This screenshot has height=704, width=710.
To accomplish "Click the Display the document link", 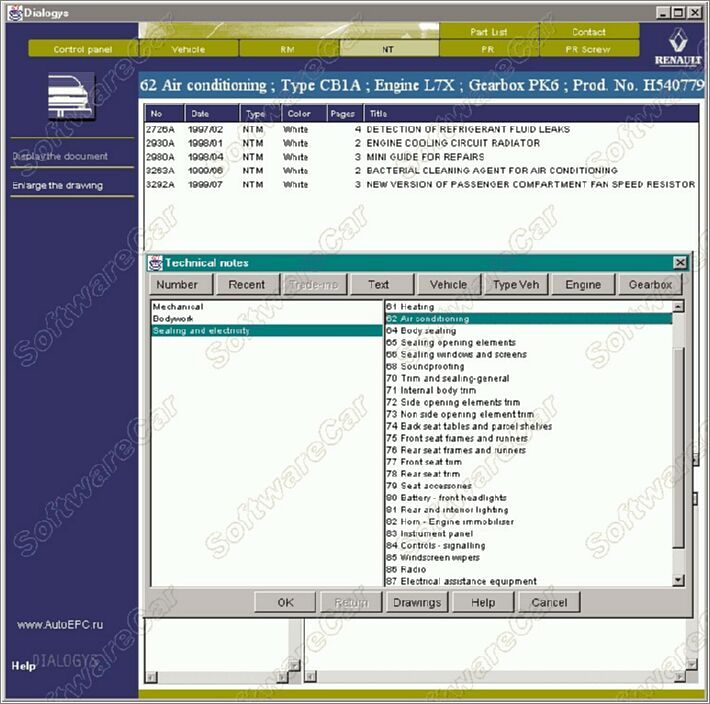I will pyautogui.click(x=60, y=156).
